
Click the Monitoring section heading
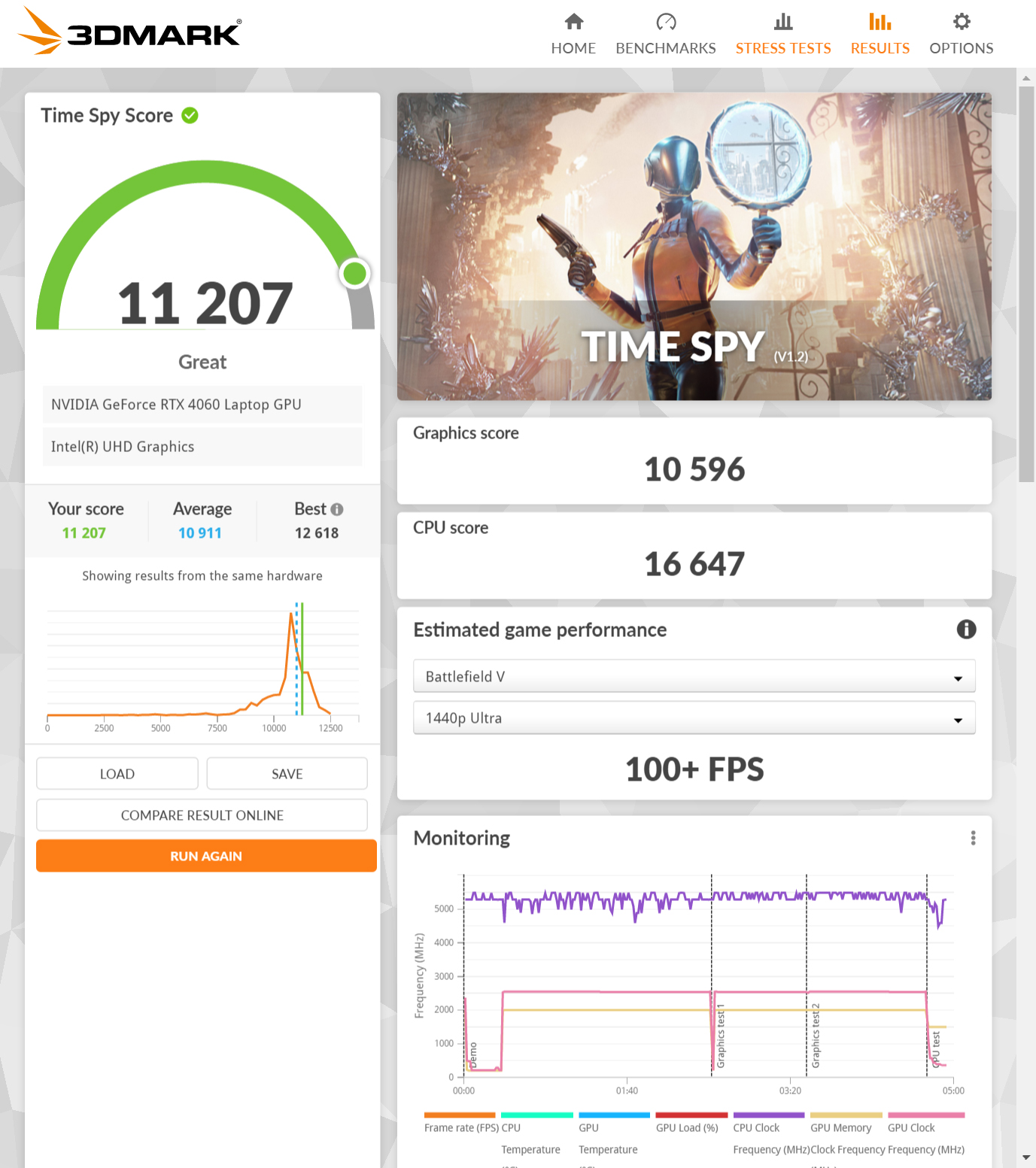click(462, 838)
